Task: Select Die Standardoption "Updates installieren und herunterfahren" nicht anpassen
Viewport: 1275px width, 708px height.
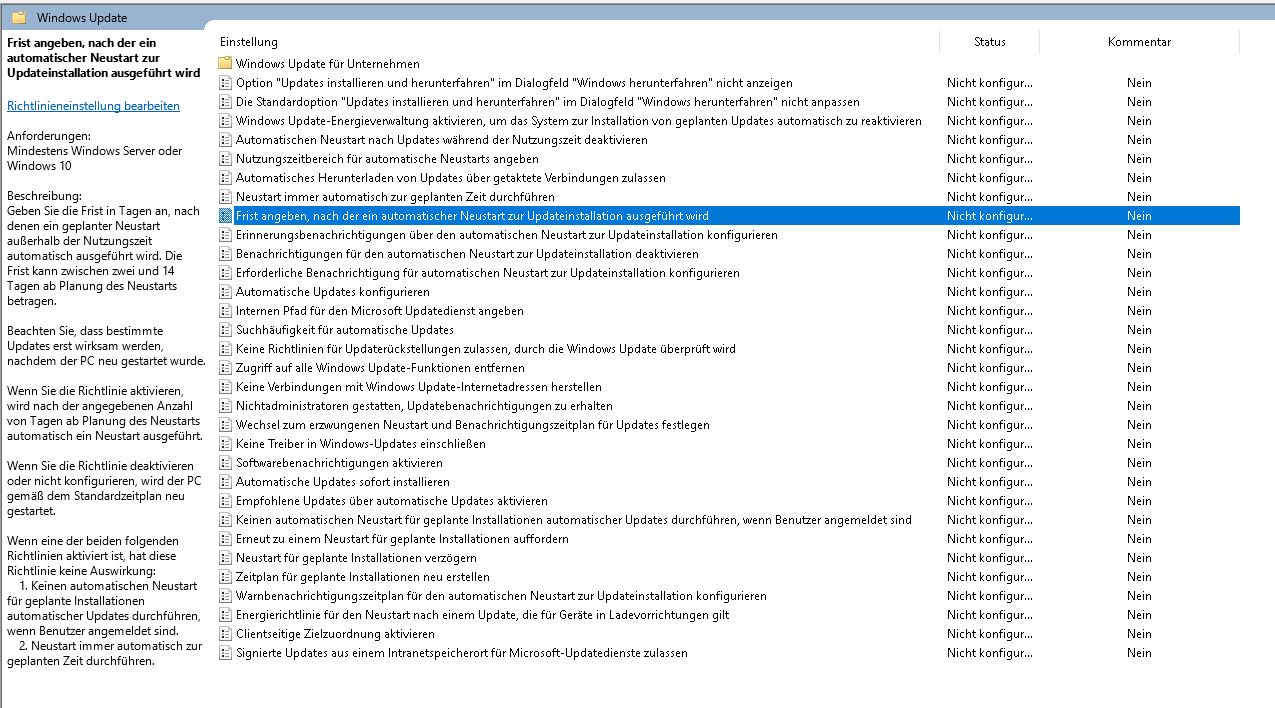Action: pyautogui.click(x=548, y=102)
